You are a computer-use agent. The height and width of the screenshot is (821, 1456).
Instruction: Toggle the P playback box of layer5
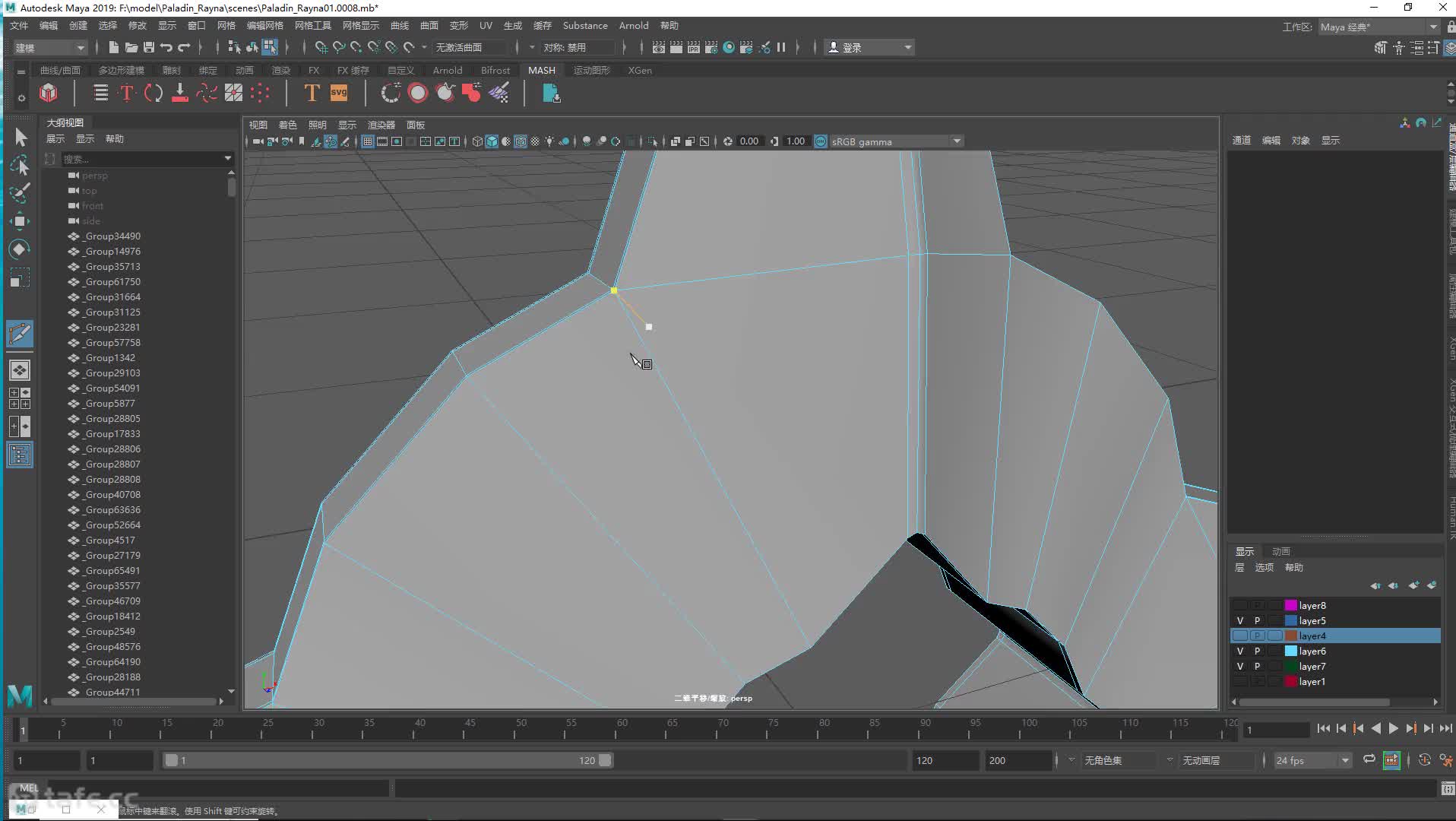(1257, 620)
